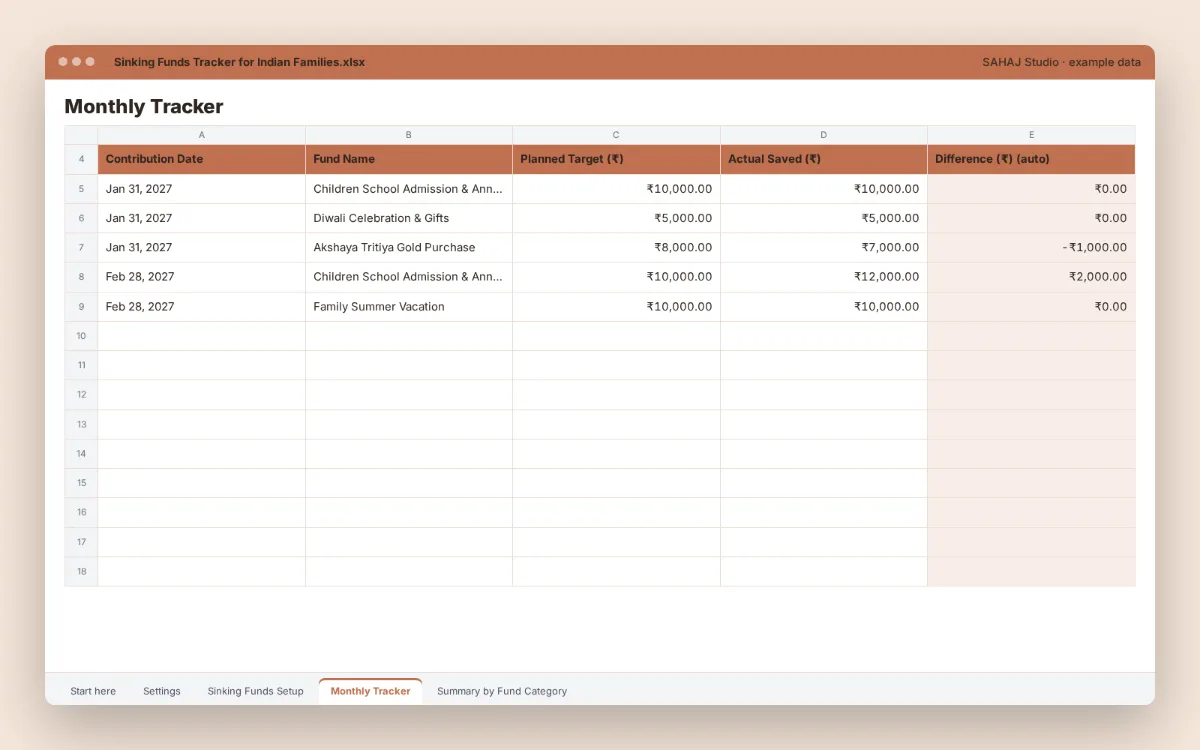
Task: Open the Sinking Funds Setup tab
Action: (255, 691)
